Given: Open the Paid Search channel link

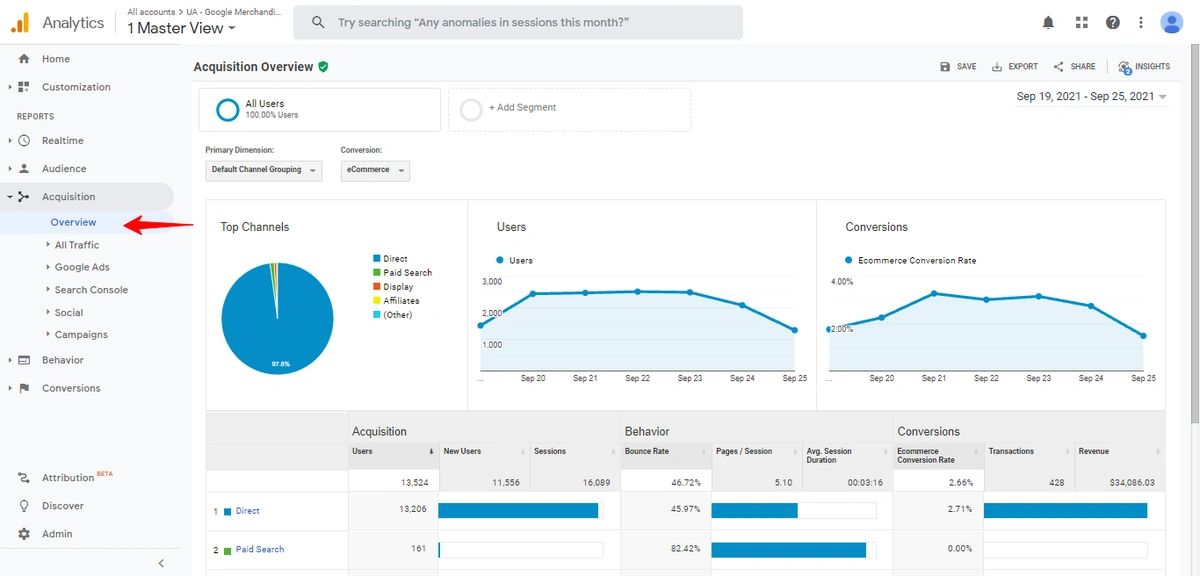Looking at the screenshot, I should tap(260, 549).
